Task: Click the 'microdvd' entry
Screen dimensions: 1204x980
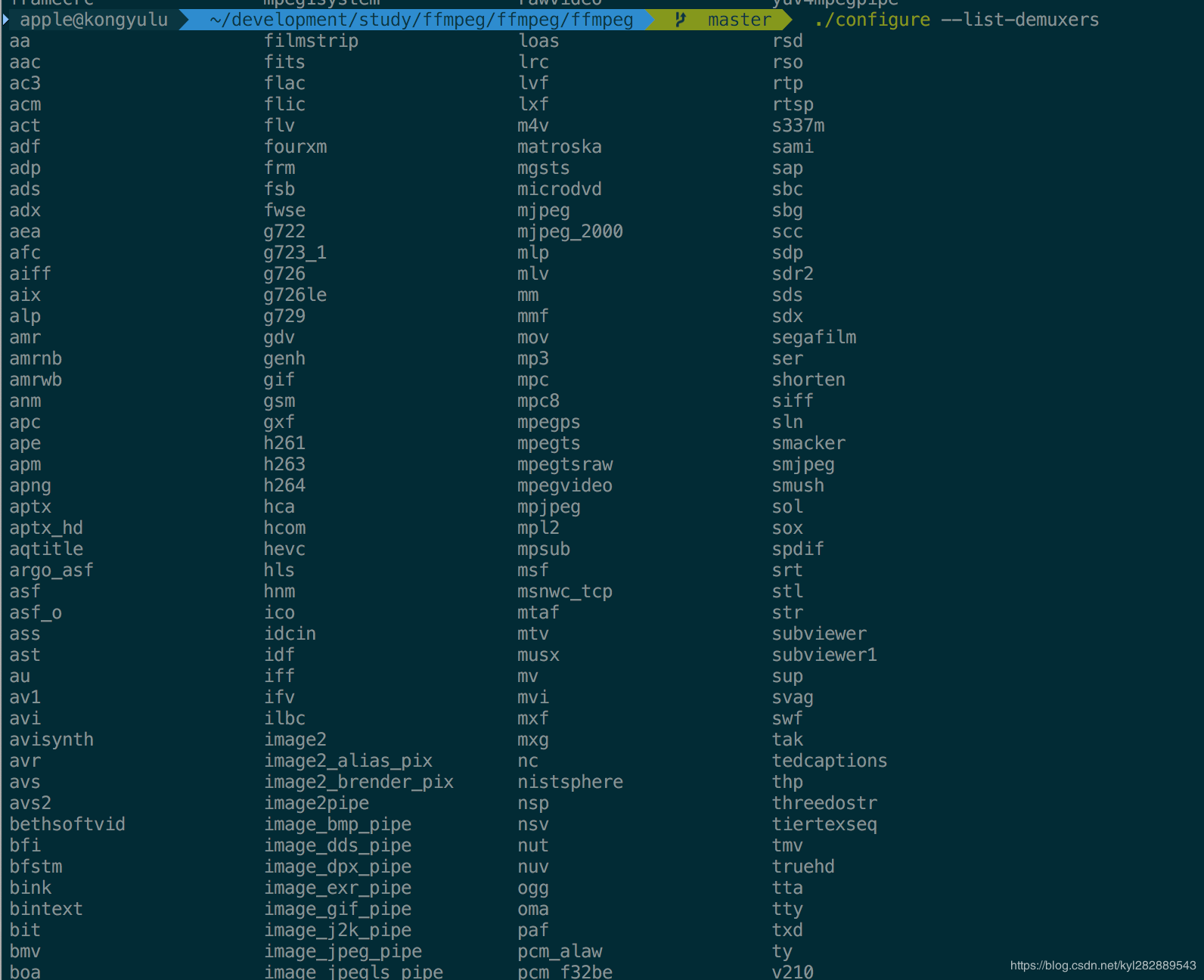Action: click(x=560, y=189)
